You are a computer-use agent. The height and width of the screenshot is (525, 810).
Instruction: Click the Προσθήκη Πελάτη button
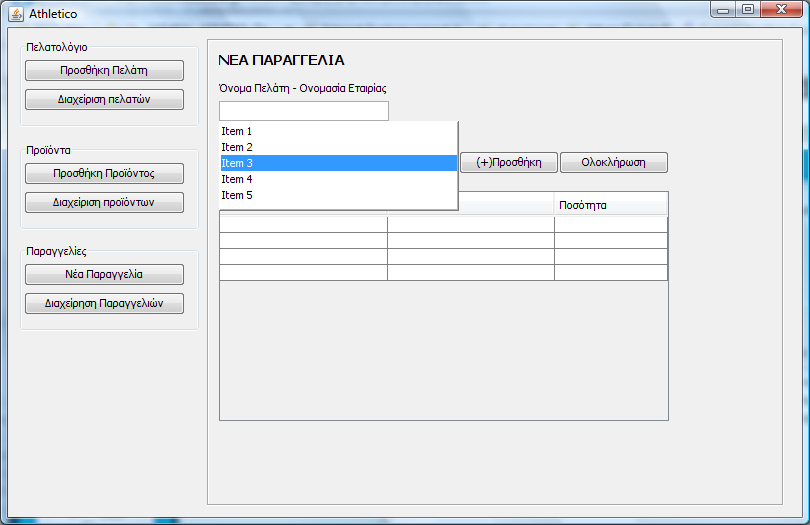pyautogui.click(x=104, y=71)
